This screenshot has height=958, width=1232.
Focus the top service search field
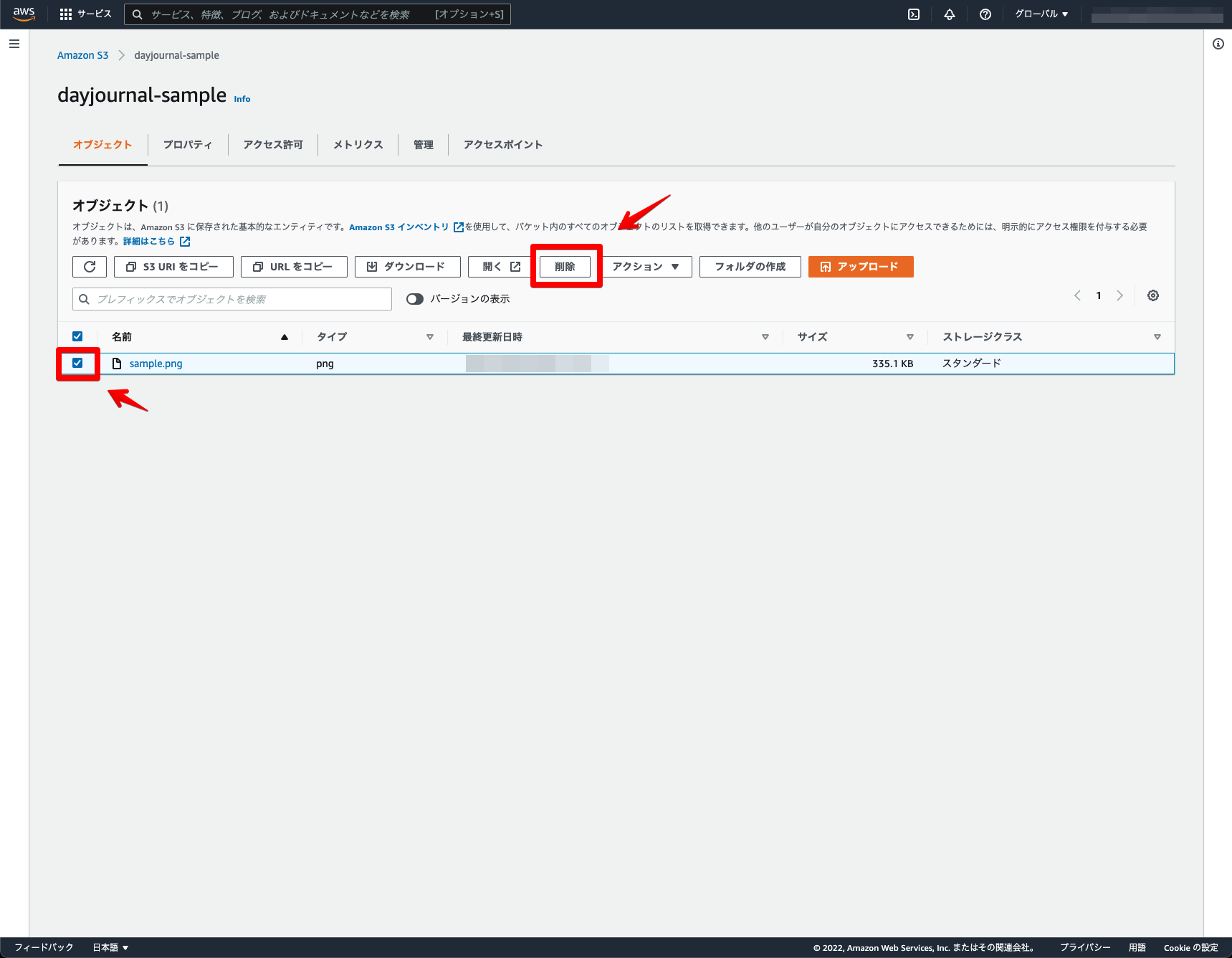317,14
